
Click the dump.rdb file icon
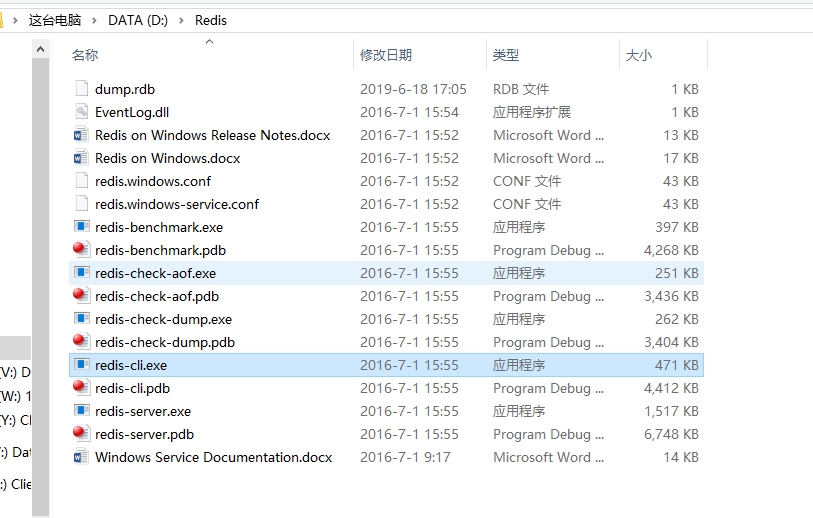[81, 89]
